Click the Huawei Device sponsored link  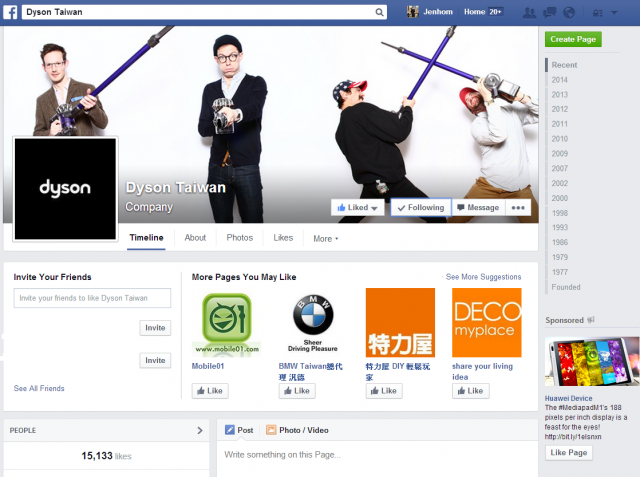click(568, 398)
